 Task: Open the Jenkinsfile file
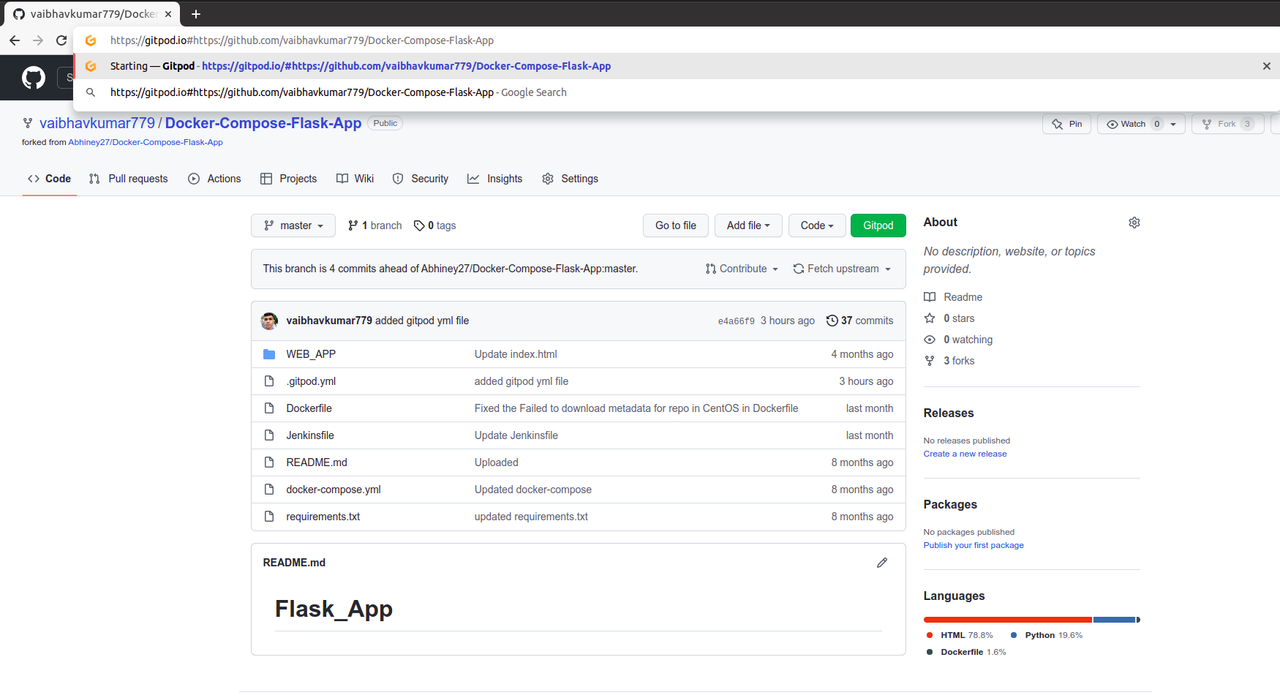(310, 436)
